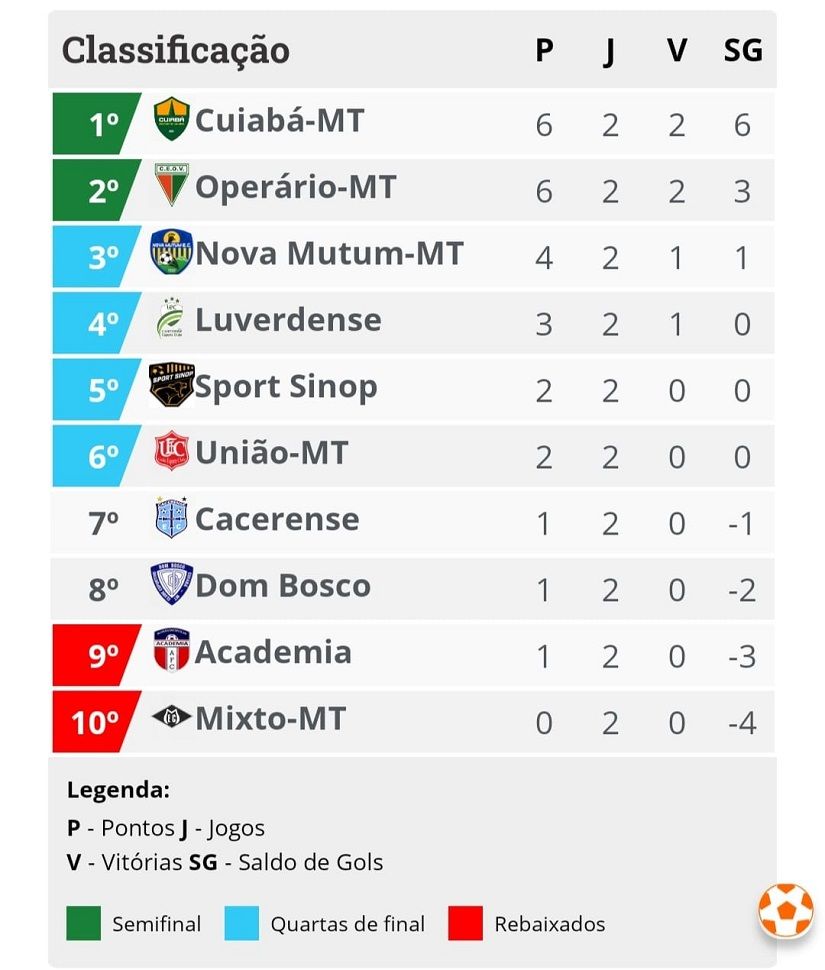The height and width of the screenshot is (970, 825).
Task: Click the Cacerense blue crest
Action: tap(171, 517)
